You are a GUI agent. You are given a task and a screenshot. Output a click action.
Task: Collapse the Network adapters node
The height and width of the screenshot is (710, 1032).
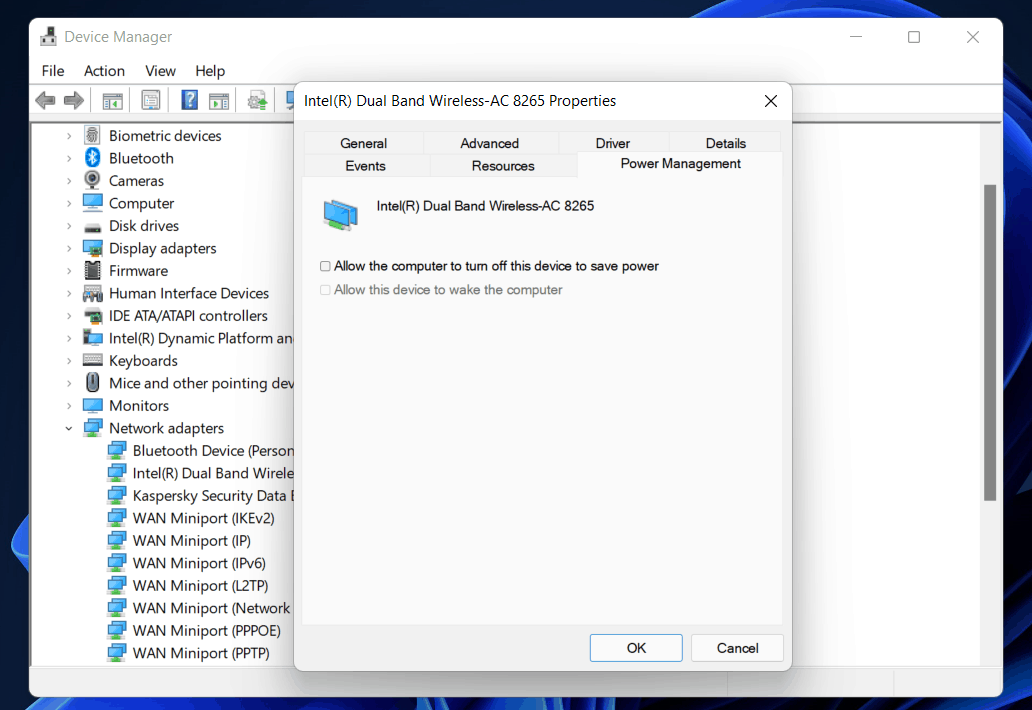point(69,428)
